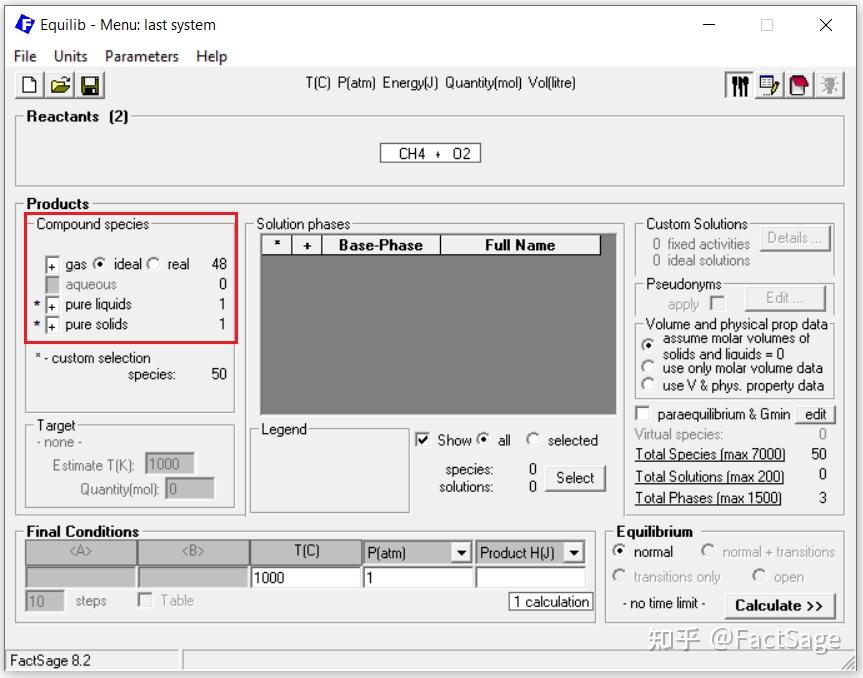Select the Show selected radio button
Viewport: 863px width, 678px height.
click(x=532, y=439)
